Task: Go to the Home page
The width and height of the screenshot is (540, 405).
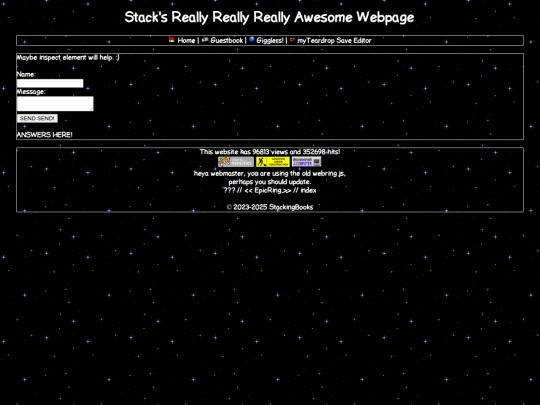Action: [186, 40]
